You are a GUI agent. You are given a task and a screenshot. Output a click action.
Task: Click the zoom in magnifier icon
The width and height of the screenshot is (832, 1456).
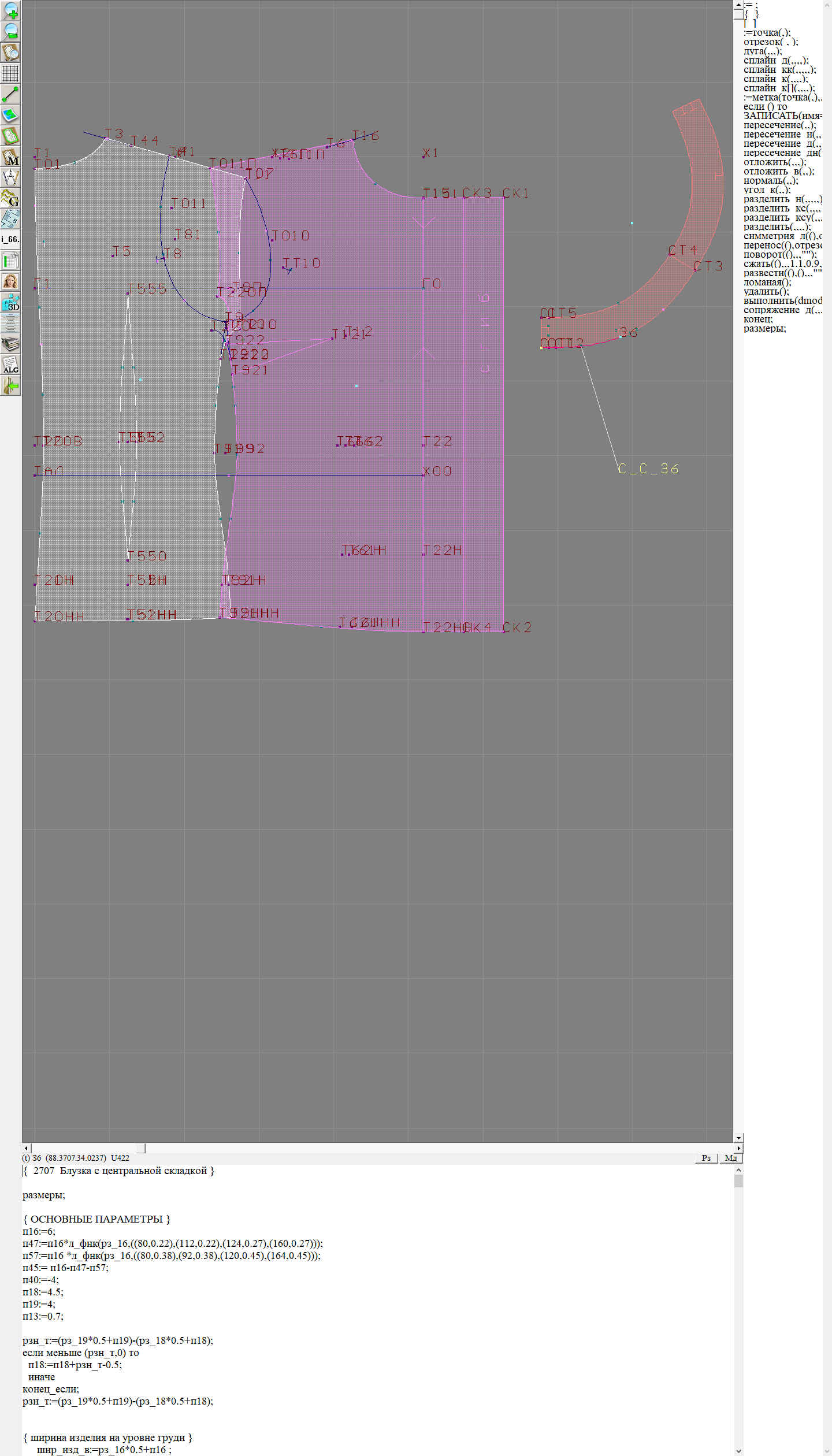(x=10, y=10)
